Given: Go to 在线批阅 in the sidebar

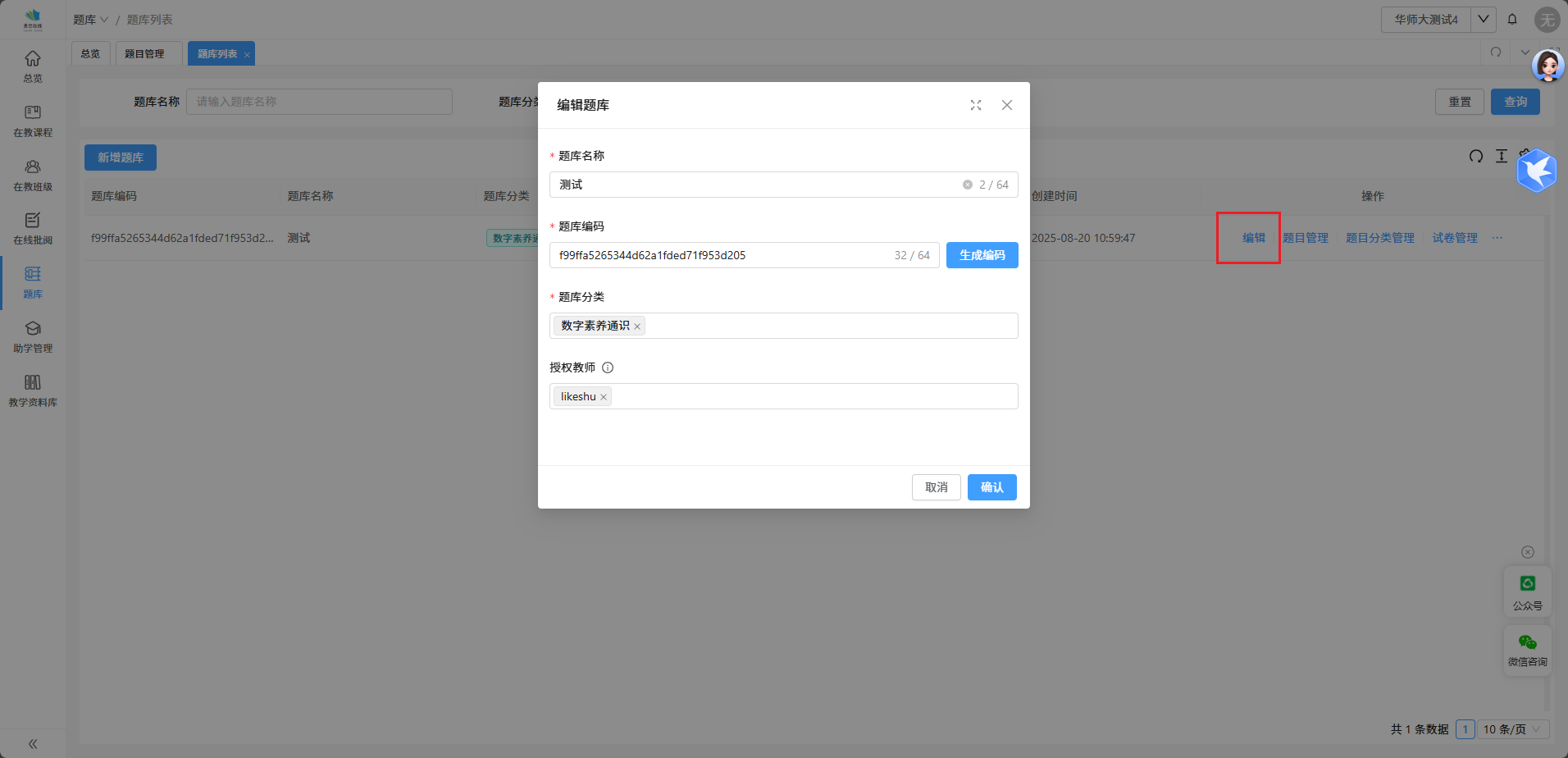Looking at the screenshot, I should coord(33,228).
